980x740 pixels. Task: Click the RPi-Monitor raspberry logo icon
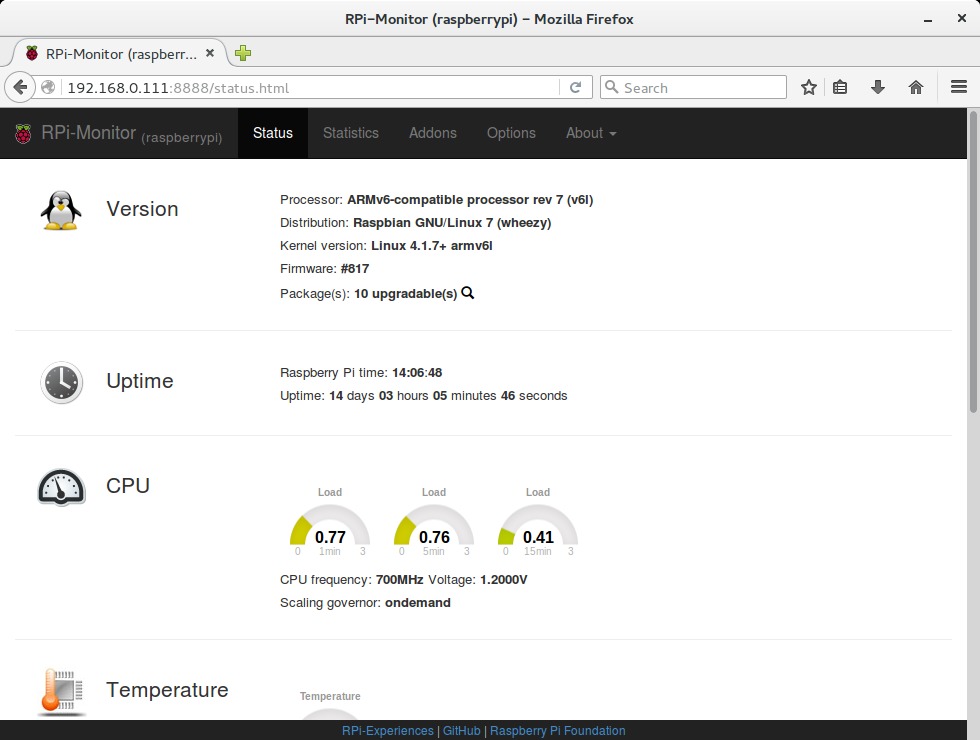[24, 132]
